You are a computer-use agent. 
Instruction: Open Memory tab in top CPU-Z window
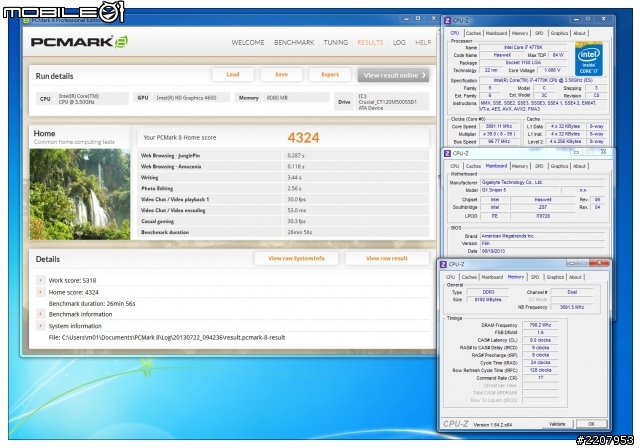(x=520, y=33)
